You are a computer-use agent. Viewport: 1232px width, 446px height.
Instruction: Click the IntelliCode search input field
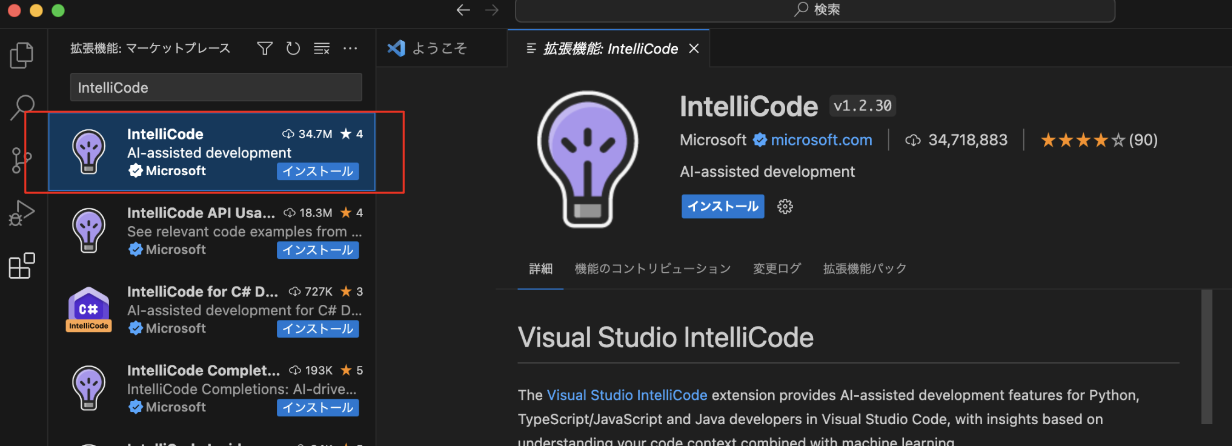(216, 87)
